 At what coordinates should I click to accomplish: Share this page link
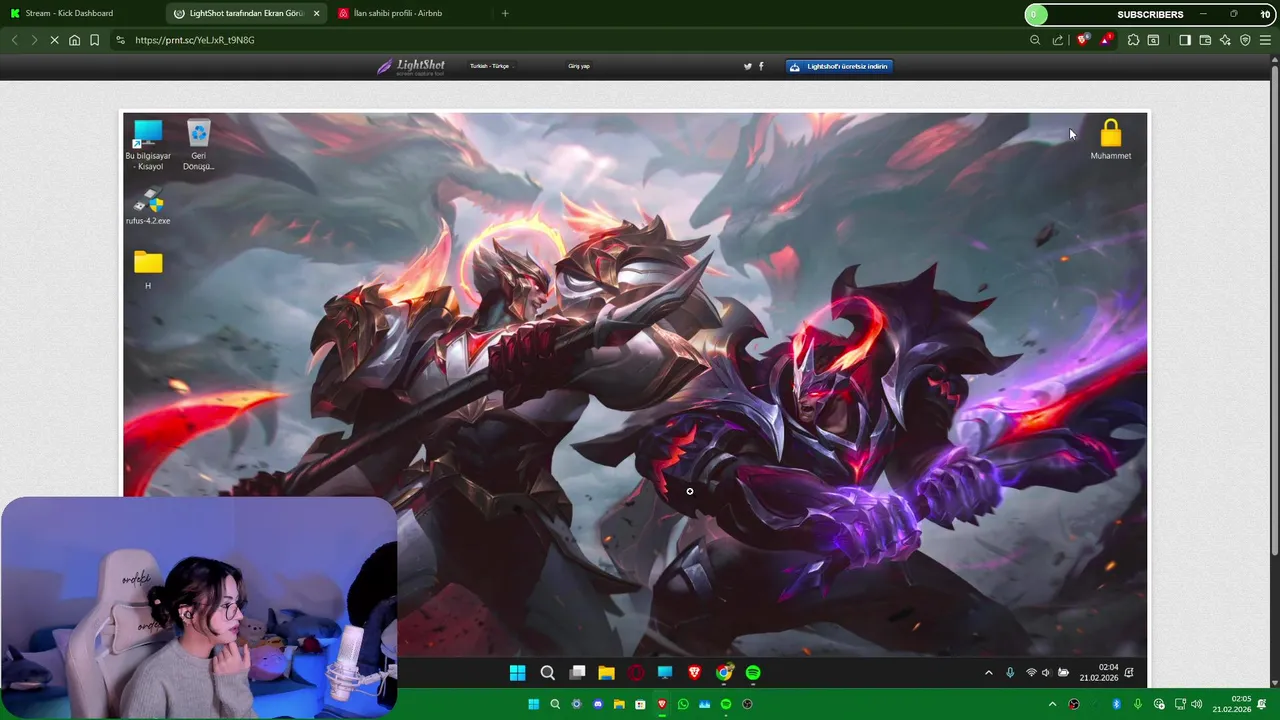(1058, 40)
